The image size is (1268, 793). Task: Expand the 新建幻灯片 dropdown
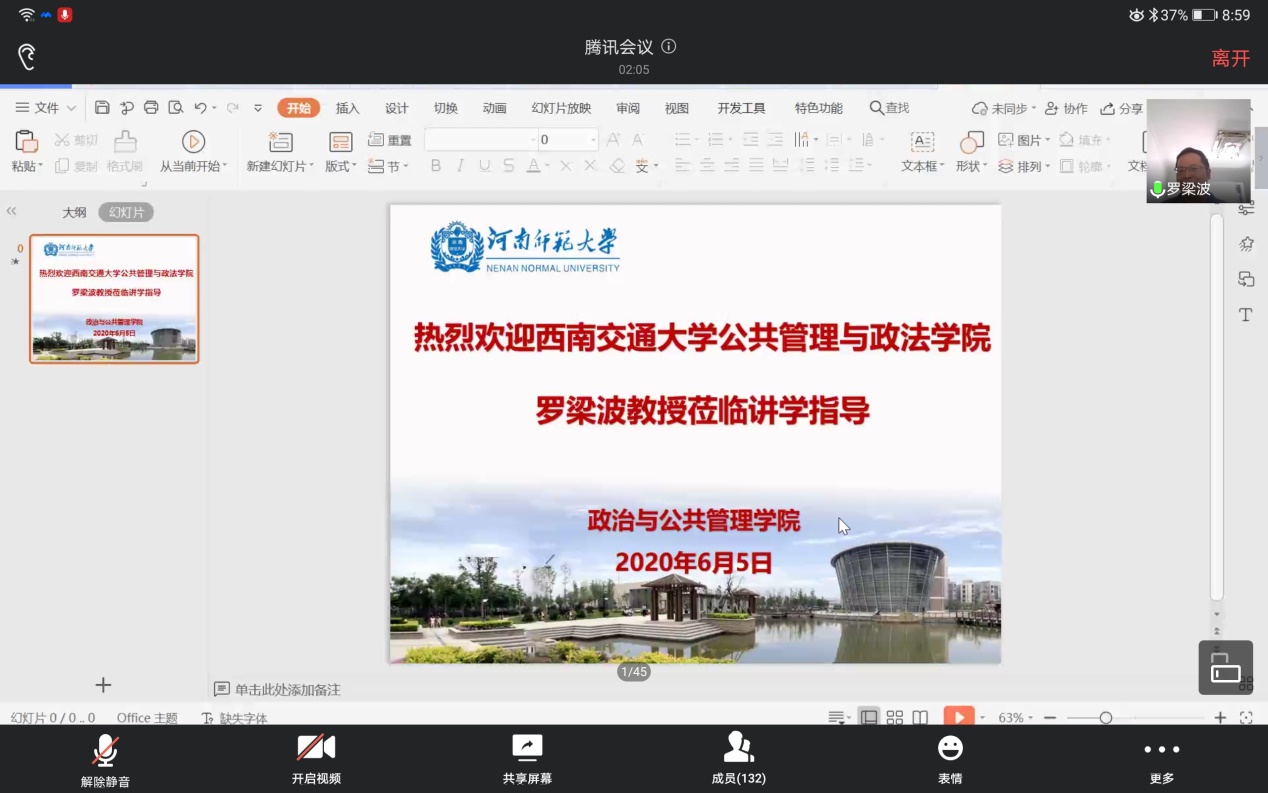[x=281, y=166]
